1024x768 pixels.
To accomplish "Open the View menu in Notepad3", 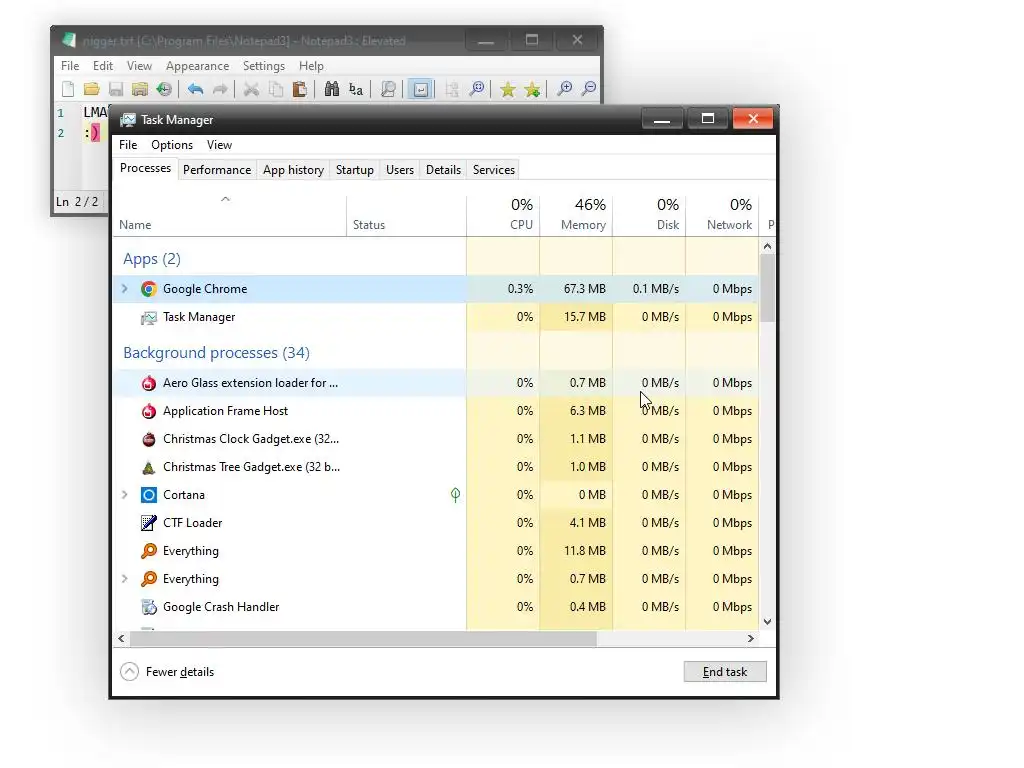I will (x=139, y=66).
